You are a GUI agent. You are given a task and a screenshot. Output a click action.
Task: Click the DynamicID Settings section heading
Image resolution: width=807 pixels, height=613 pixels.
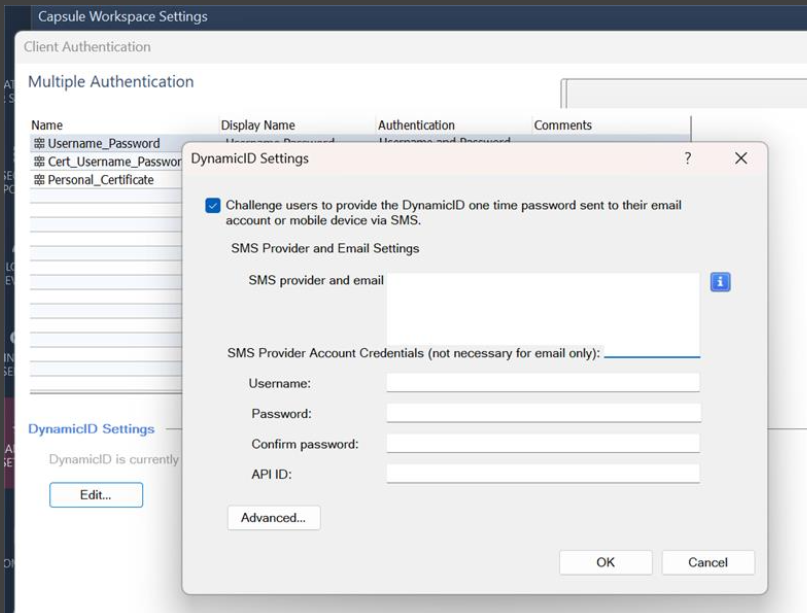click(91, 429)
